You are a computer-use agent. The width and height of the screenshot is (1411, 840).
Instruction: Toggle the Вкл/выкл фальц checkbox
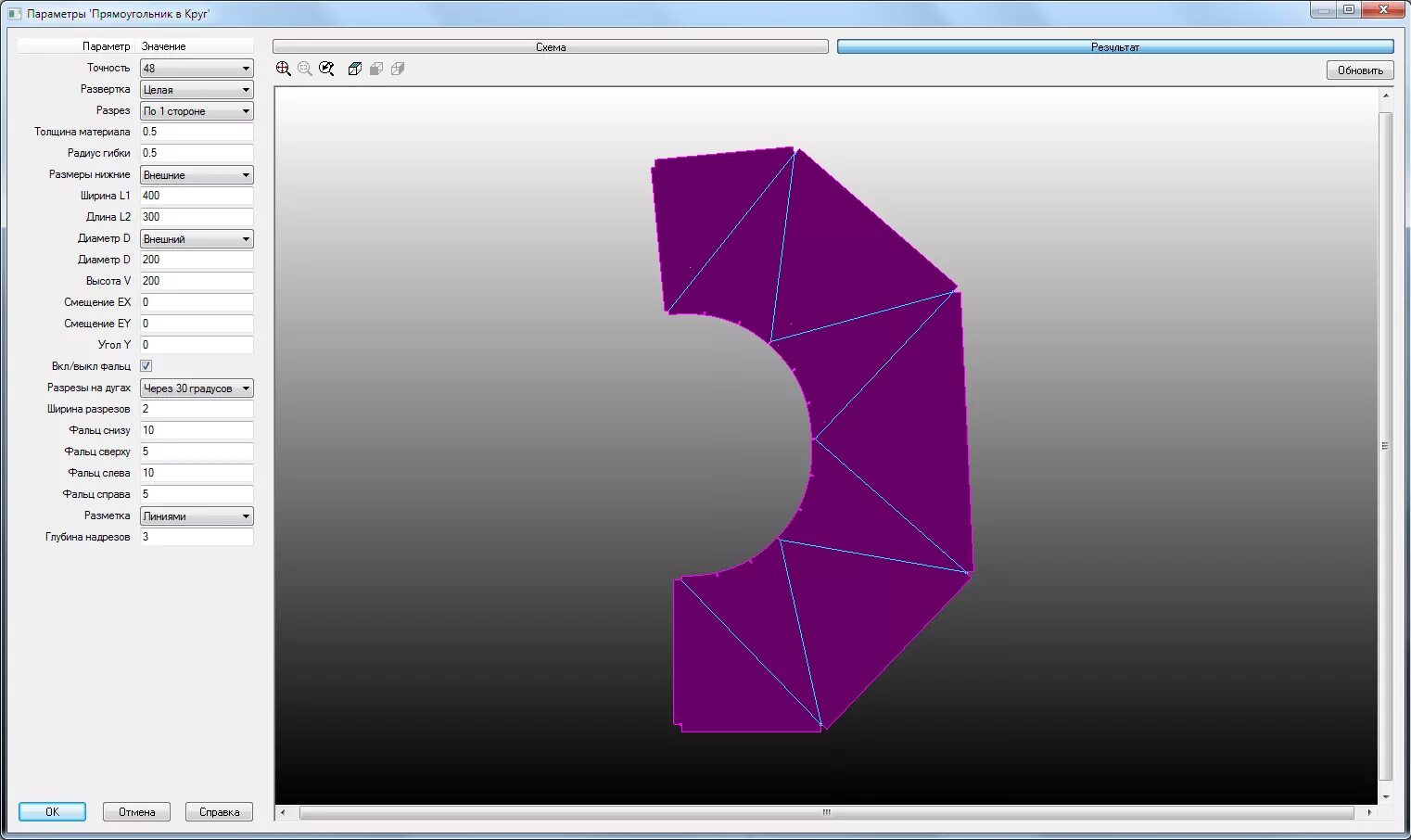(x=146, y=366)
